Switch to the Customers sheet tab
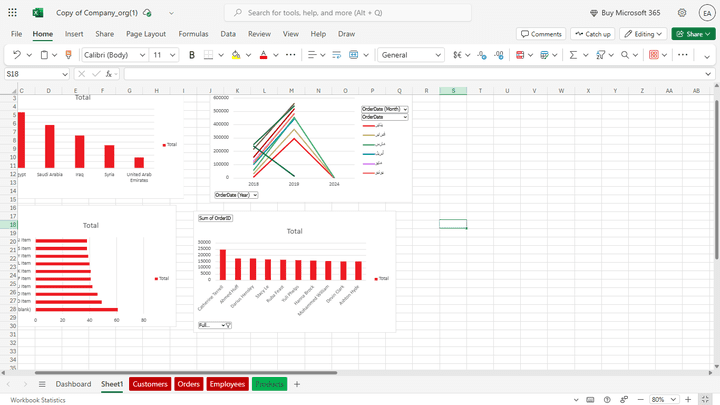720x405 pixels. 150,384
